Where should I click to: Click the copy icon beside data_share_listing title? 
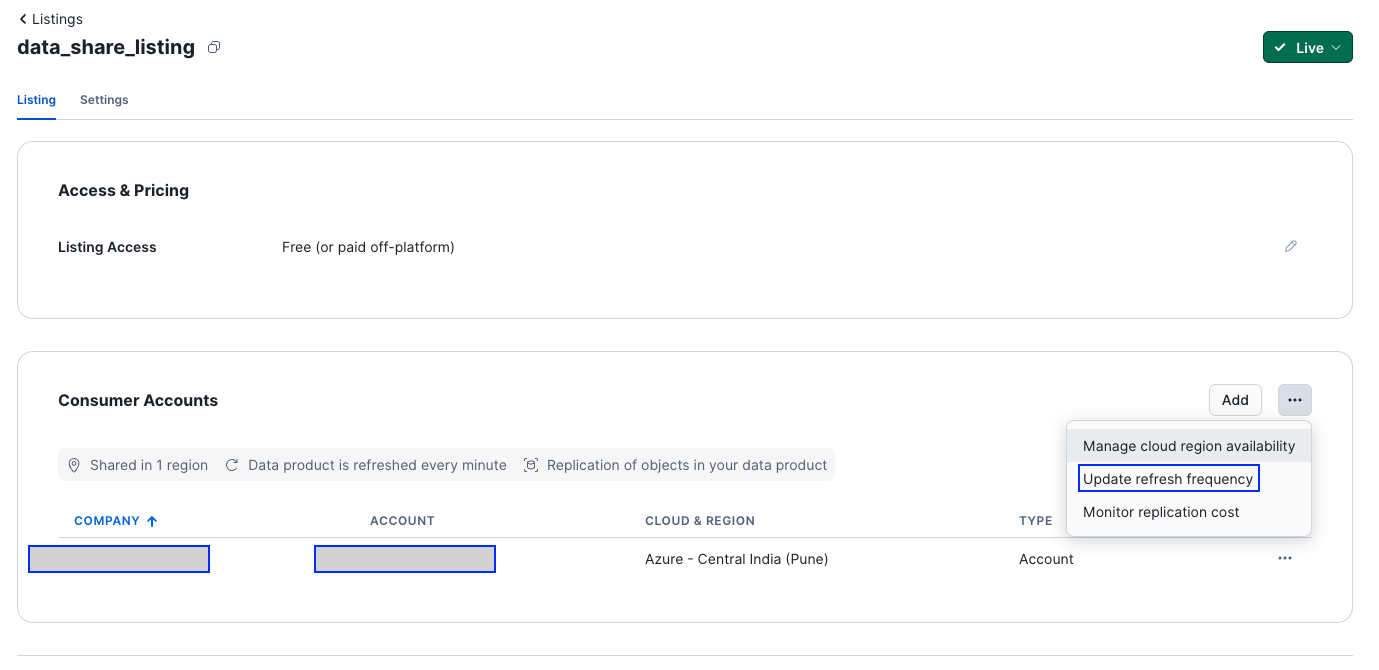tap(213, 47)
